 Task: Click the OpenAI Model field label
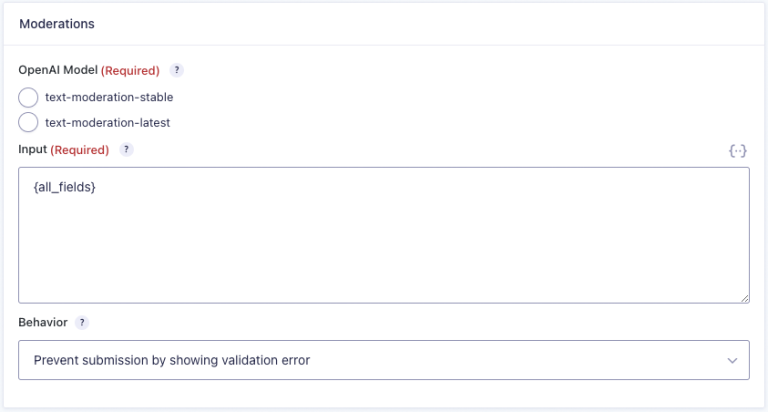click(58, 71)
